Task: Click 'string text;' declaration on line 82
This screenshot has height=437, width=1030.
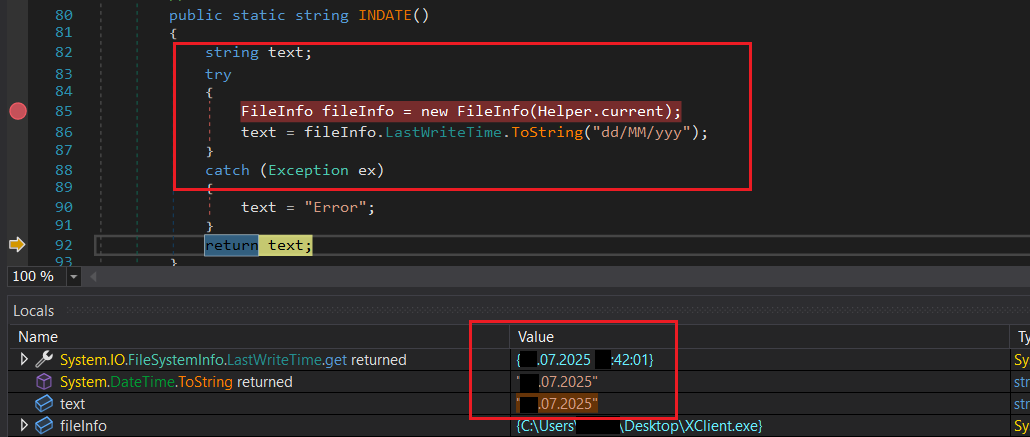Action: tap(258, 52)
